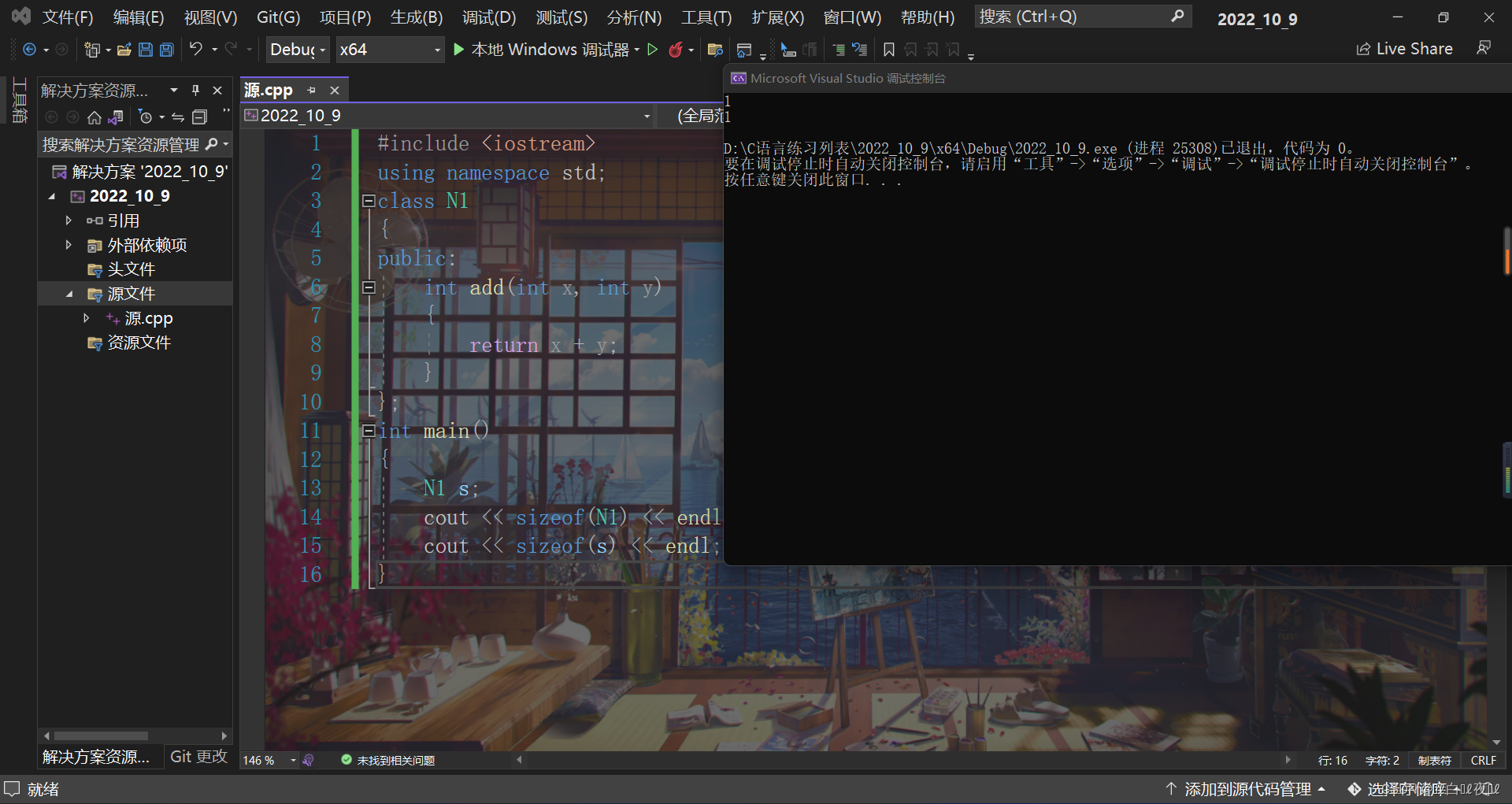Collapse the 源文件 folder node
This screenshot has width=1512, height=804.
[x=69, y=294]
